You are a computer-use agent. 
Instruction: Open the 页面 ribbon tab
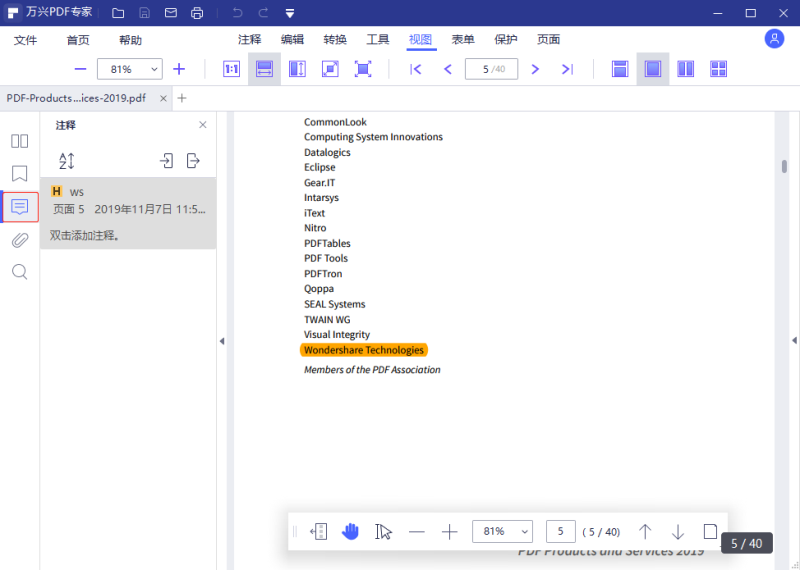coord(549,39)
